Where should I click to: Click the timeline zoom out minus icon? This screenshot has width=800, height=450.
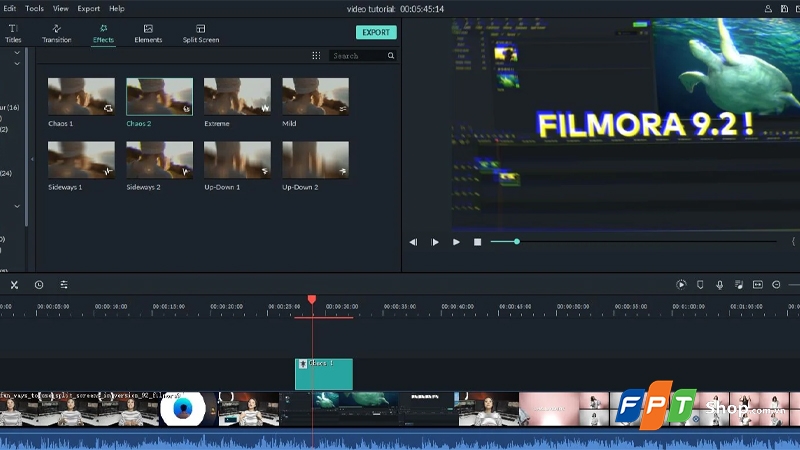pos(776,285)
